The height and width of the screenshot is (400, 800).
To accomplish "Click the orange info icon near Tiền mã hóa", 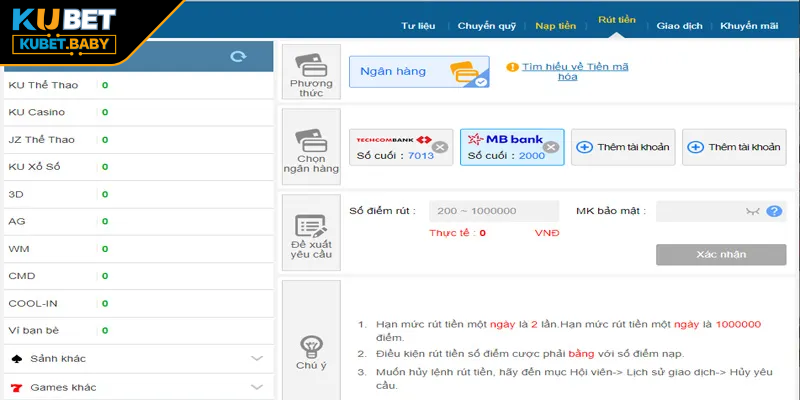I will click(x=512, y=67).
